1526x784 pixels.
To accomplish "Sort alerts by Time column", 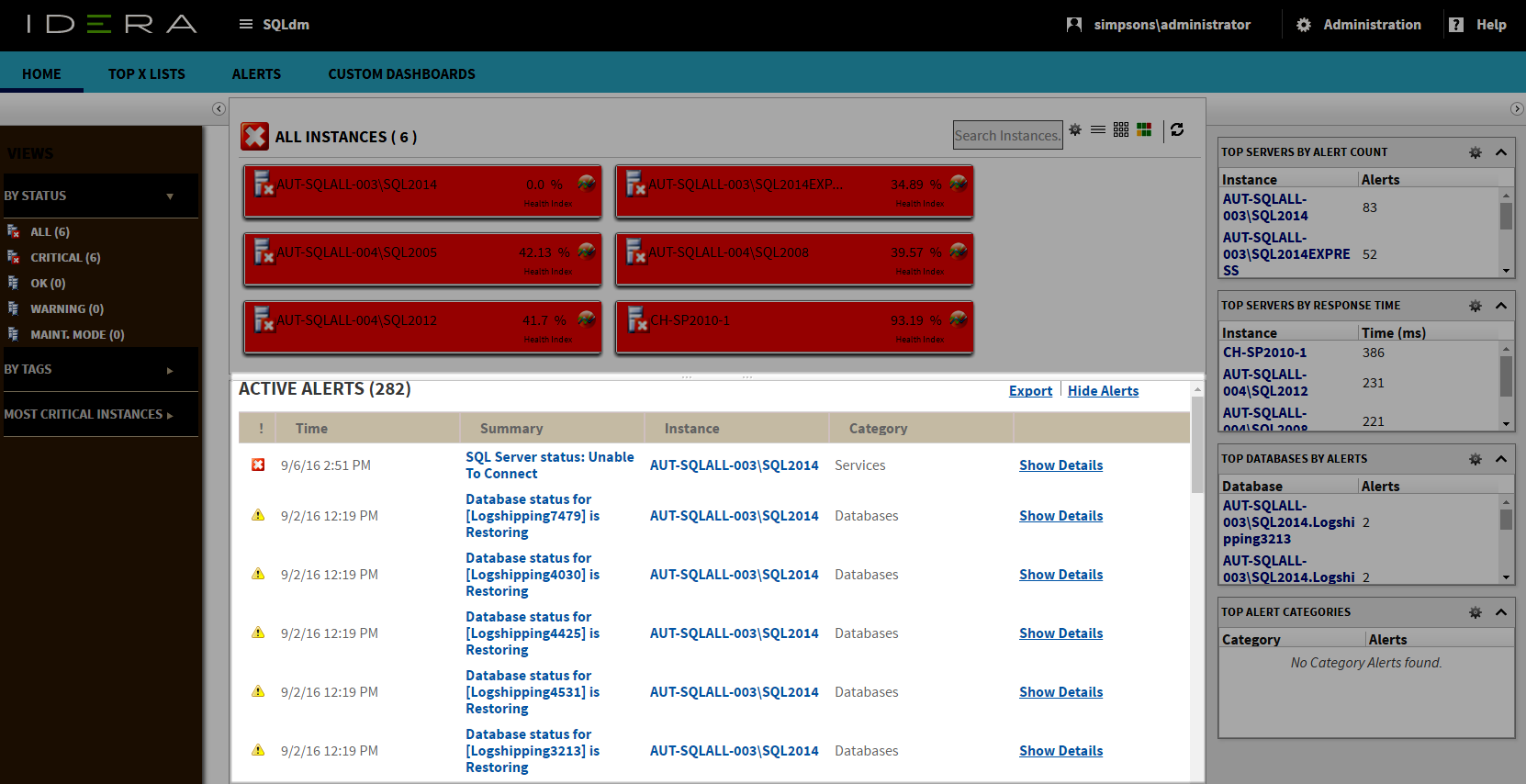I will pos(311,429).
